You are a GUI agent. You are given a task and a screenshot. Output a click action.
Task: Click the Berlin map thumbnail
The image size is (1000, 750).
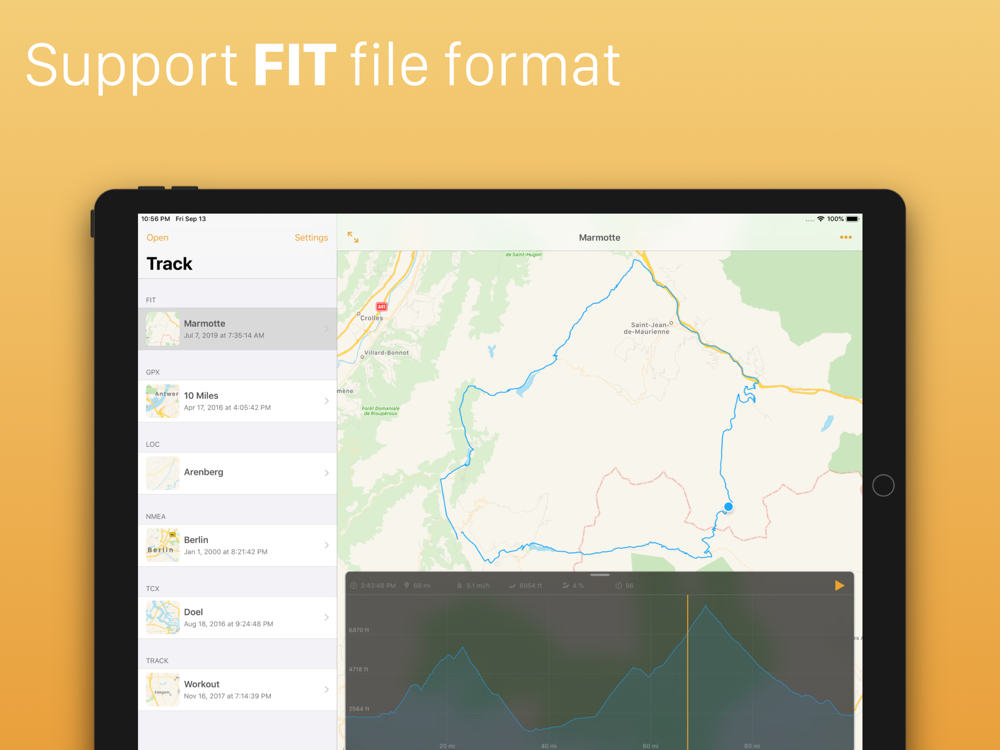163,545
